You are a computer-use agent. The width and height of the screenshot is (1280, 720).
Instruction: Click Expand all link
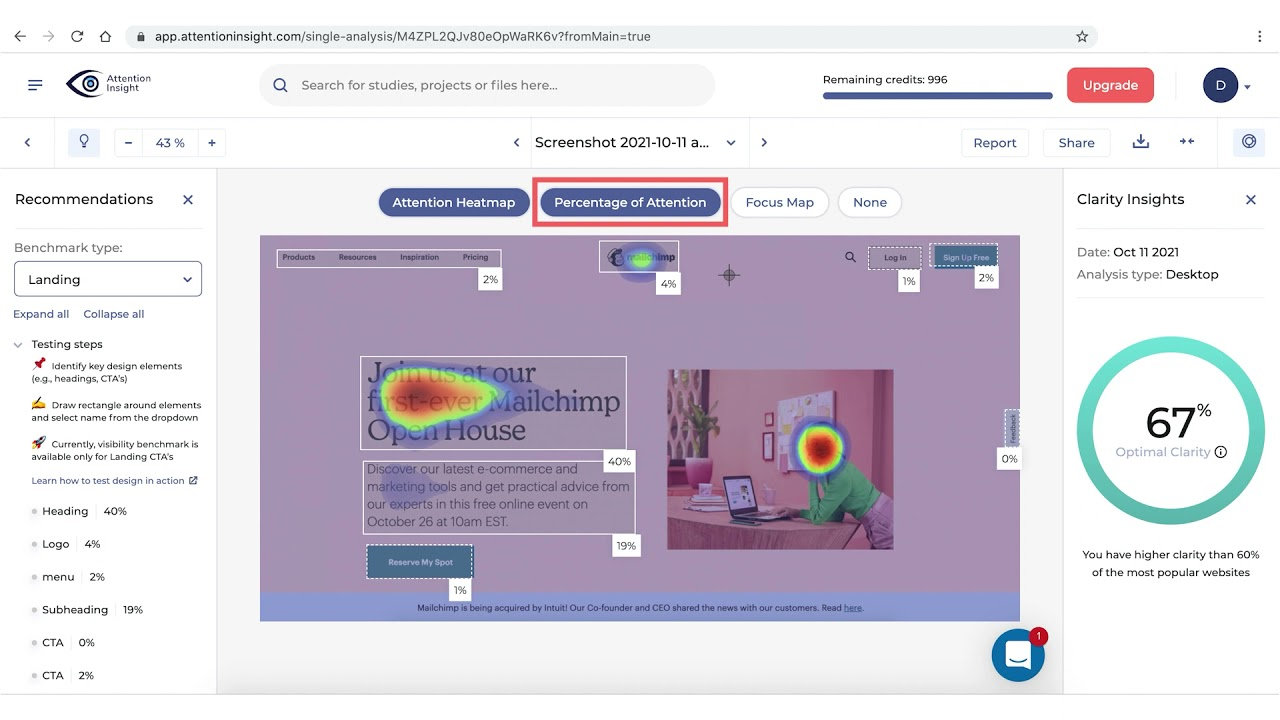click(x=41, y=314)
